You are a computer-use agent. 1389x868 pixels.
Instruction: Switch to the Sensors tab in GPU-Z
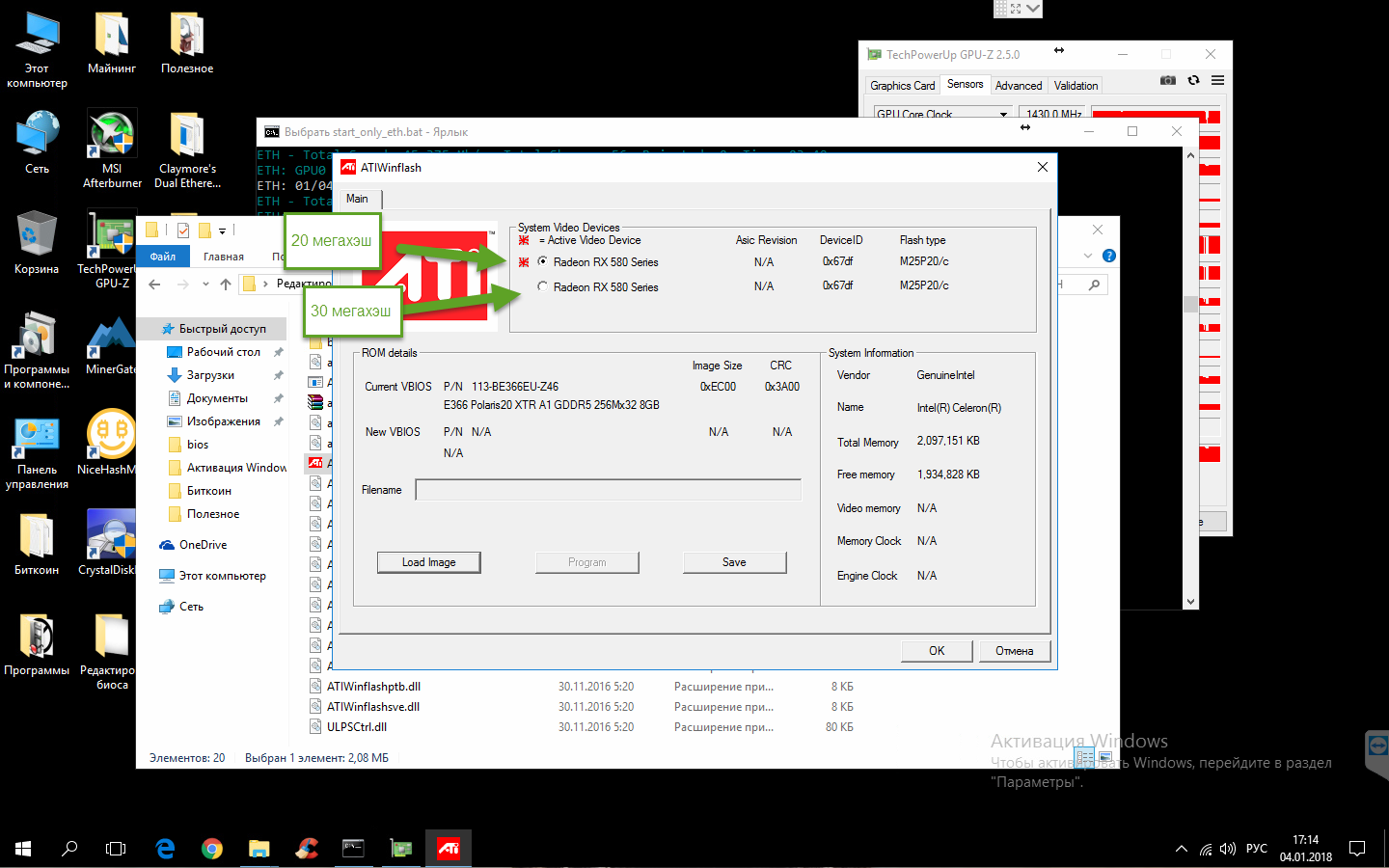965,85
